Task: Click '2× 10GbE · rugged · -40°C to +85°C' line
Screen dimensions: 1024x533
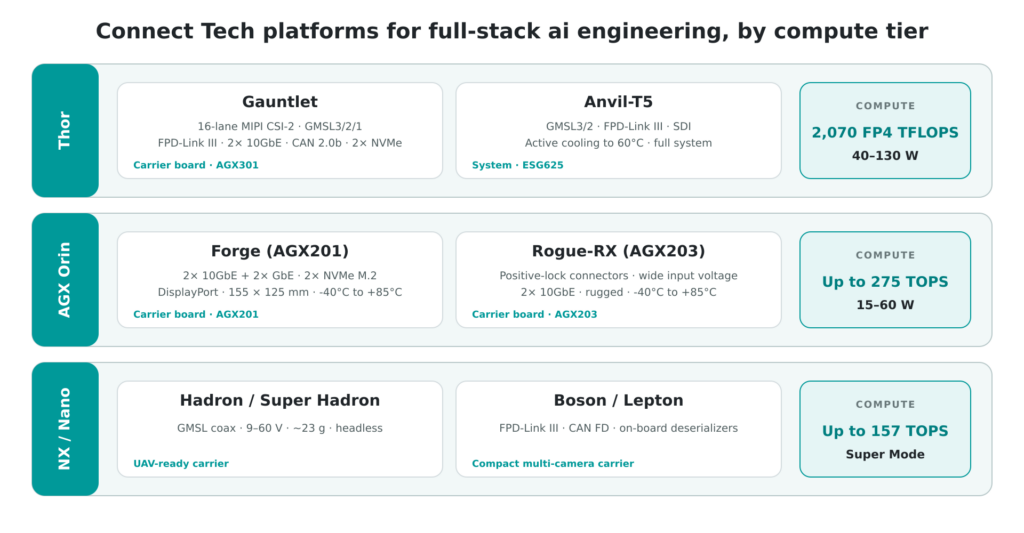Action: point(618,293)
